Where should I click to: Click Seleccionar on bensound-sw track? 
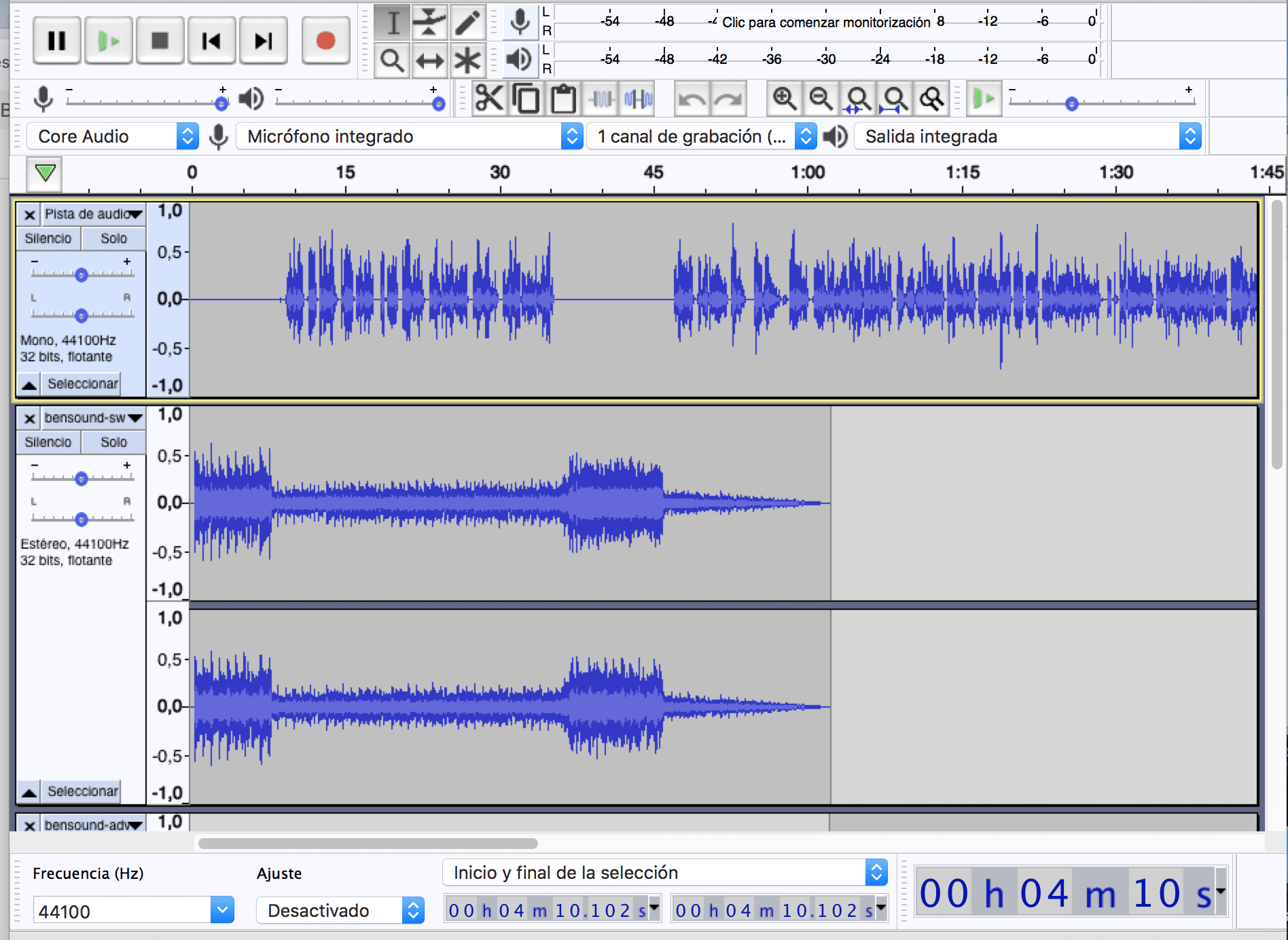pyautogui.click(x=82, y=791)
